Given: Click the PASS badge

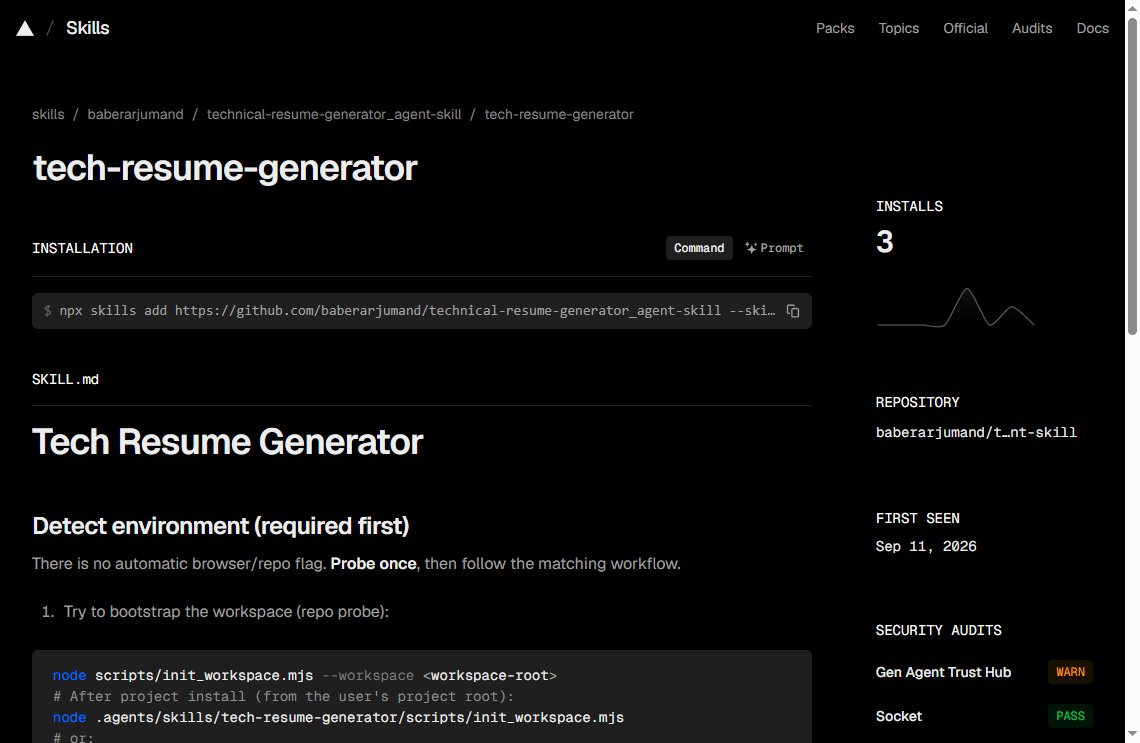Looking at the screenshot, I should [x=1070, y=716].
